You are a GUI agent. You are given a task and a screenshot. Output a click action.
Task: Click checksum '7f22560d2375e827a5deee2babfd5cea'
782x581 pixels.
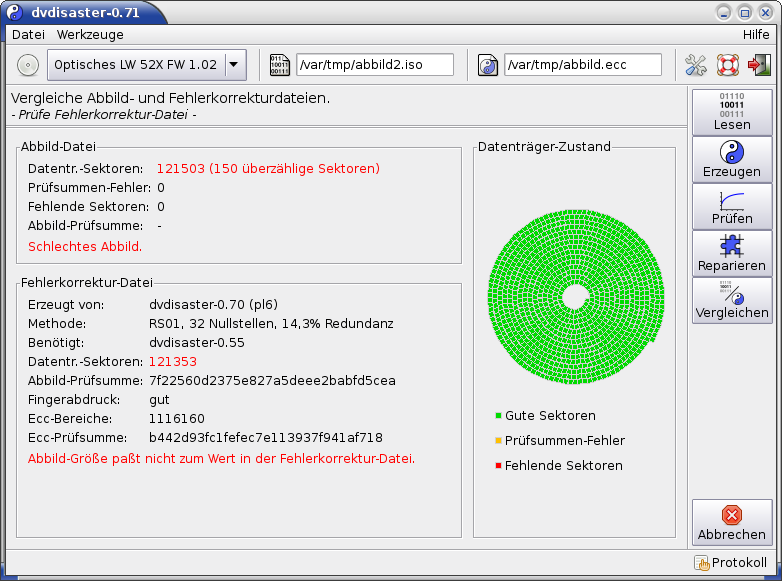[x=272, y=381]
